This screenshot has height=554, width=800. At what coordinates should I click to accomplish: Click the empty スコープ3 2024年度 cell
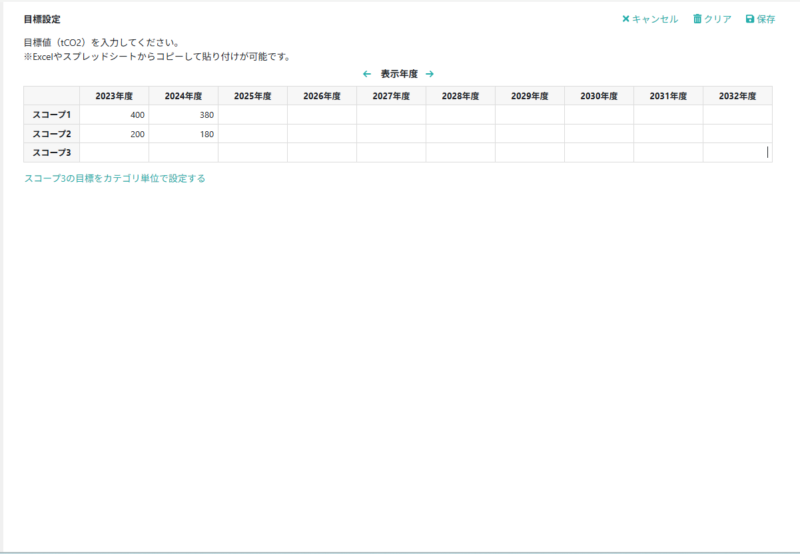coord(184,153)
